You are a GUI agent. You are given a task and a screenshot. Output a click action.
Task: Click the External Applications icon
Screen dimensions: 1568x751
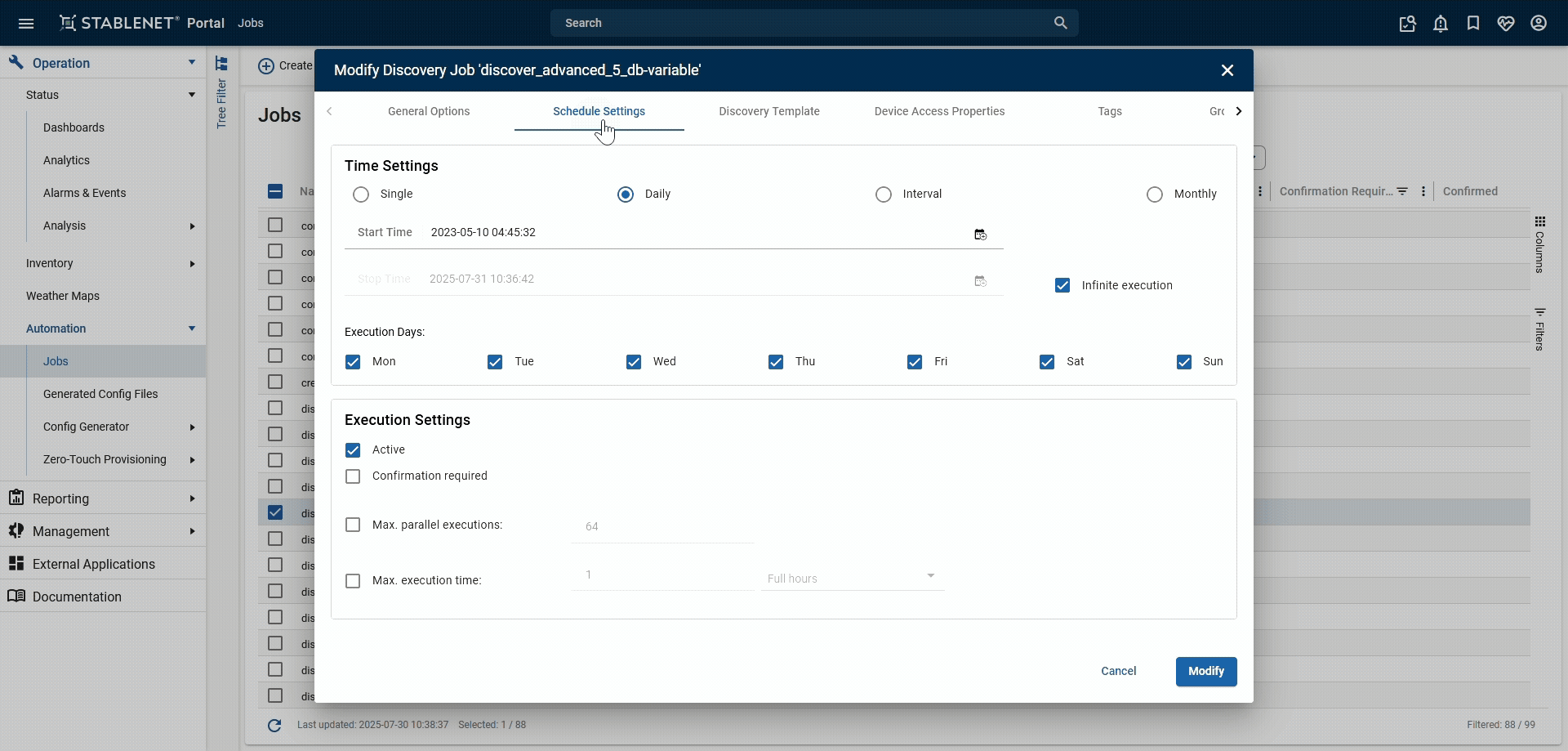16,564
